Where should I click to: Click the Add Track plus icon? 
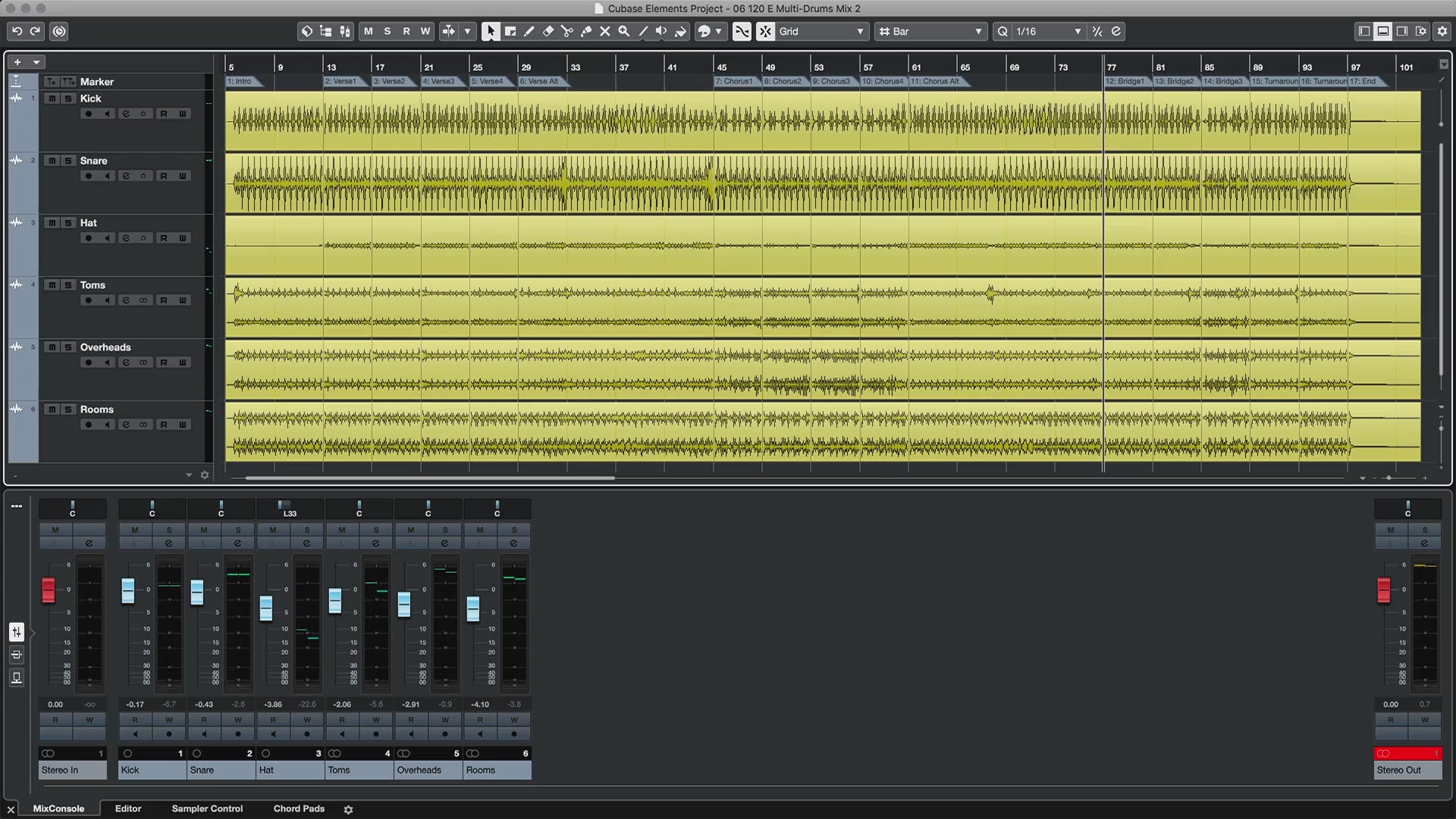click(17, 62)
